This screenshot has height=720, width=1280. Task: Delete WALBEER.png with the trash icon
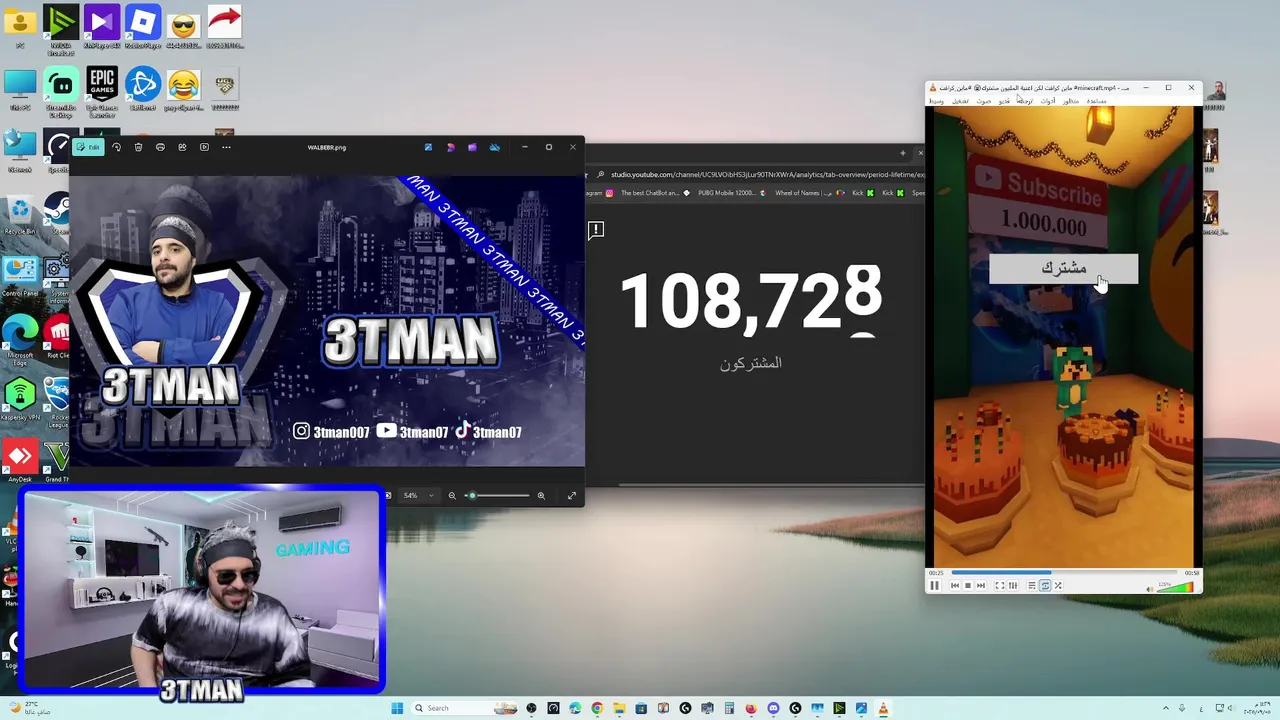click(x=138, y=147)
